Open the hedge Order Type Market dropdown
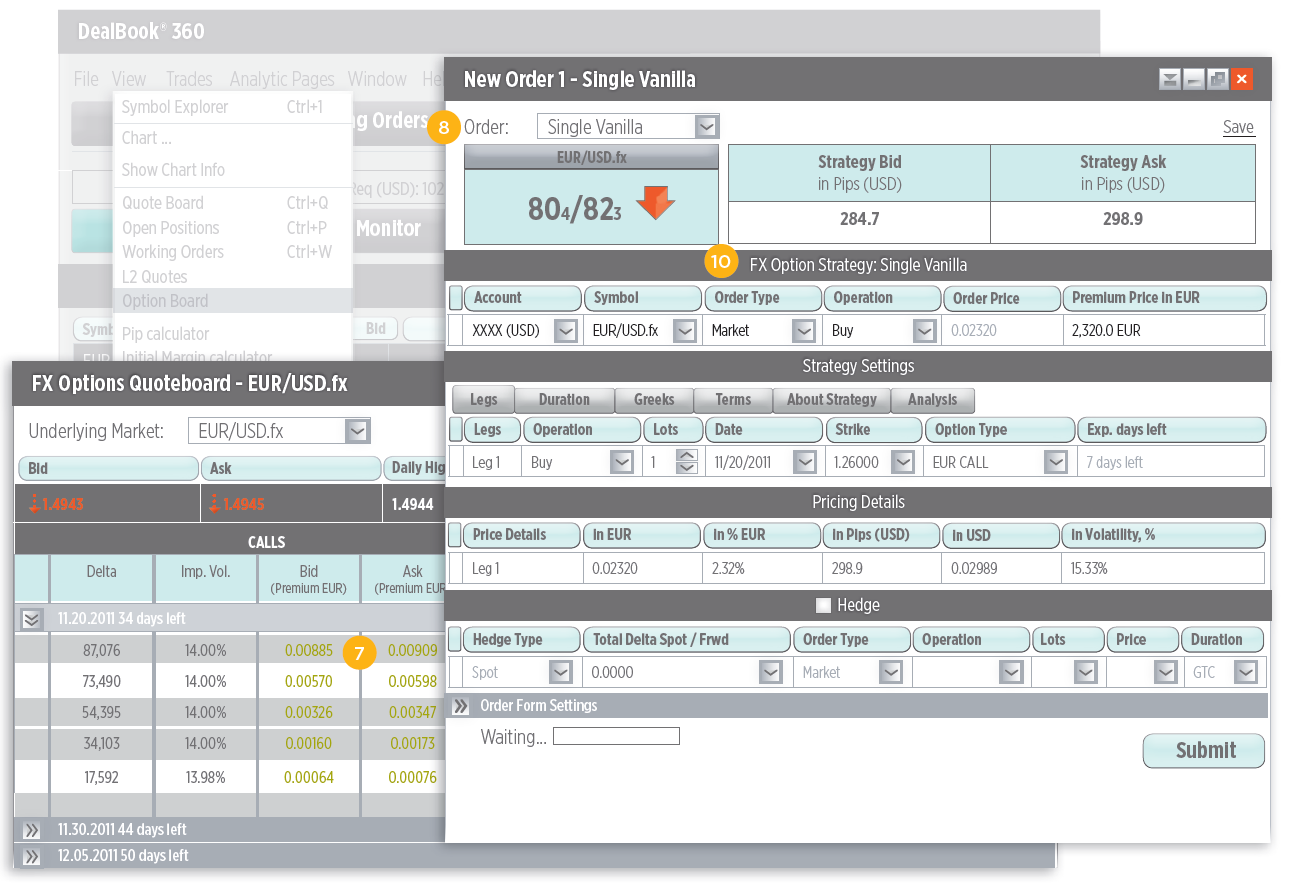This screenshot has width=1293, height=894. click(892, 673)
